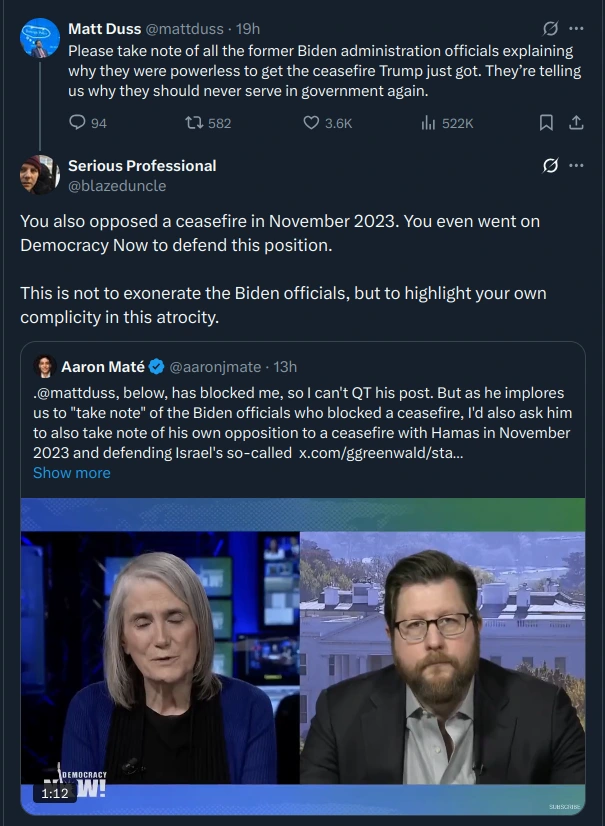
Task: Open the x.com/ggreenwald link
Action: (380, 453)
